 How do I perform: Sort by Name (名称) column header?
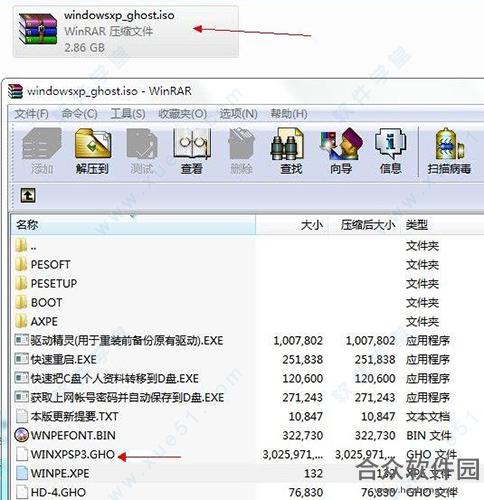[133, 225]
